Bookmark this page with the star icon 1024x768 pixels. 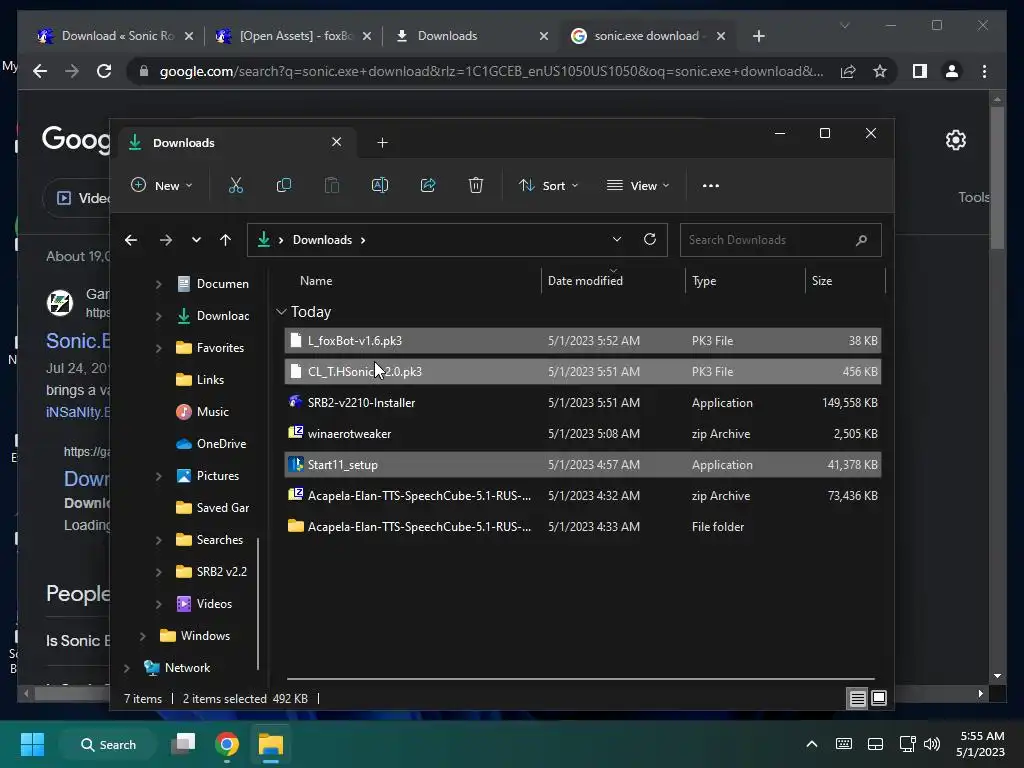tap(880, 71)
